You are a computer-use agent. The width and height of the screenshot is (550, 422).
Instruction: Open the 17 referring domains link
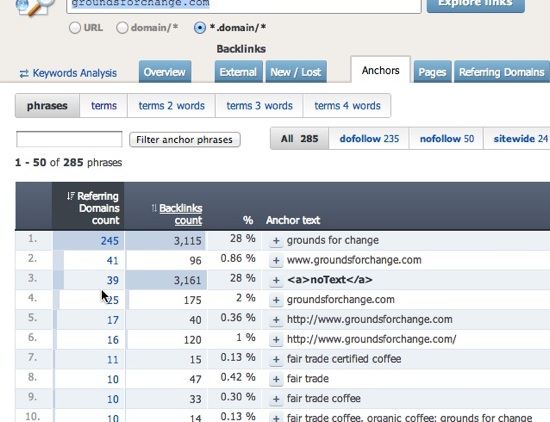click(113, 320)
